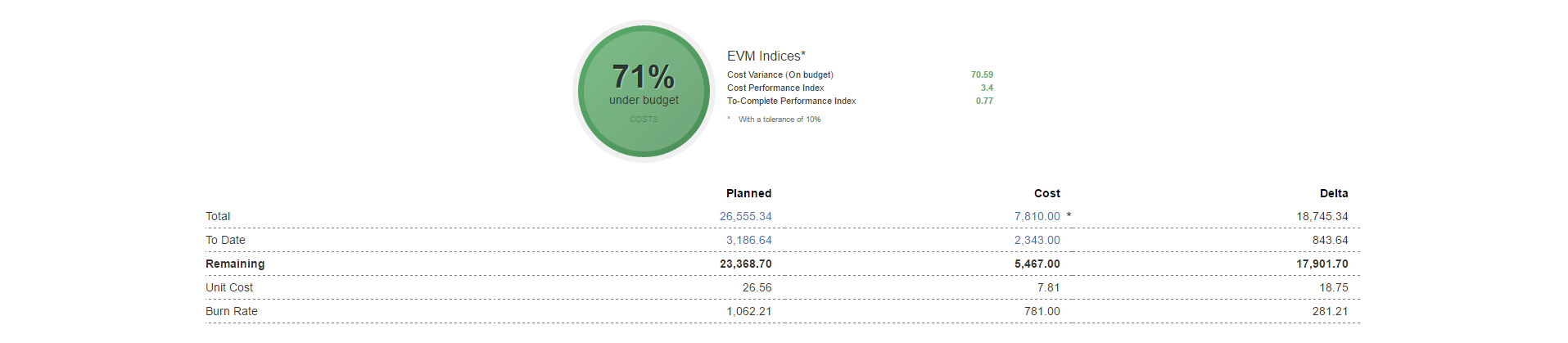Click the EVM Indices heading

[x=766, y=56]
